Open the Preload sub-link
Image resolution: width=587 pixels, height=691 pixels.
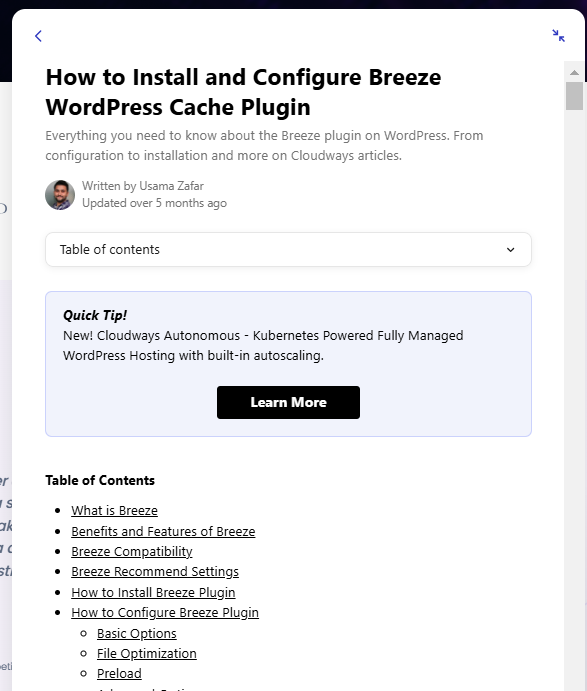tap(119, 674)
